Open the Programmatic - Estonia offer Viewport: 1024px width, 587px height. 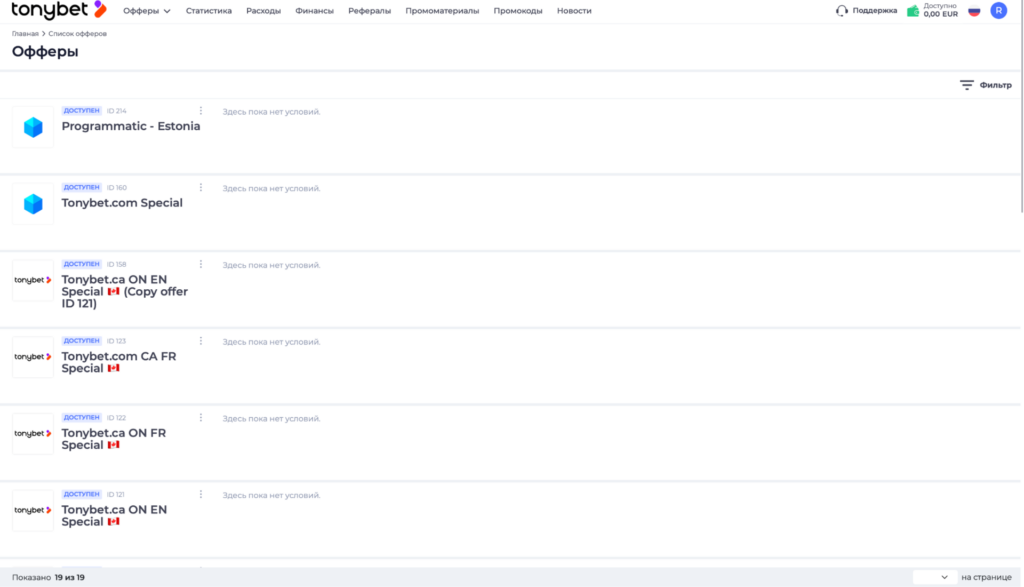click(x=131, y=126)
